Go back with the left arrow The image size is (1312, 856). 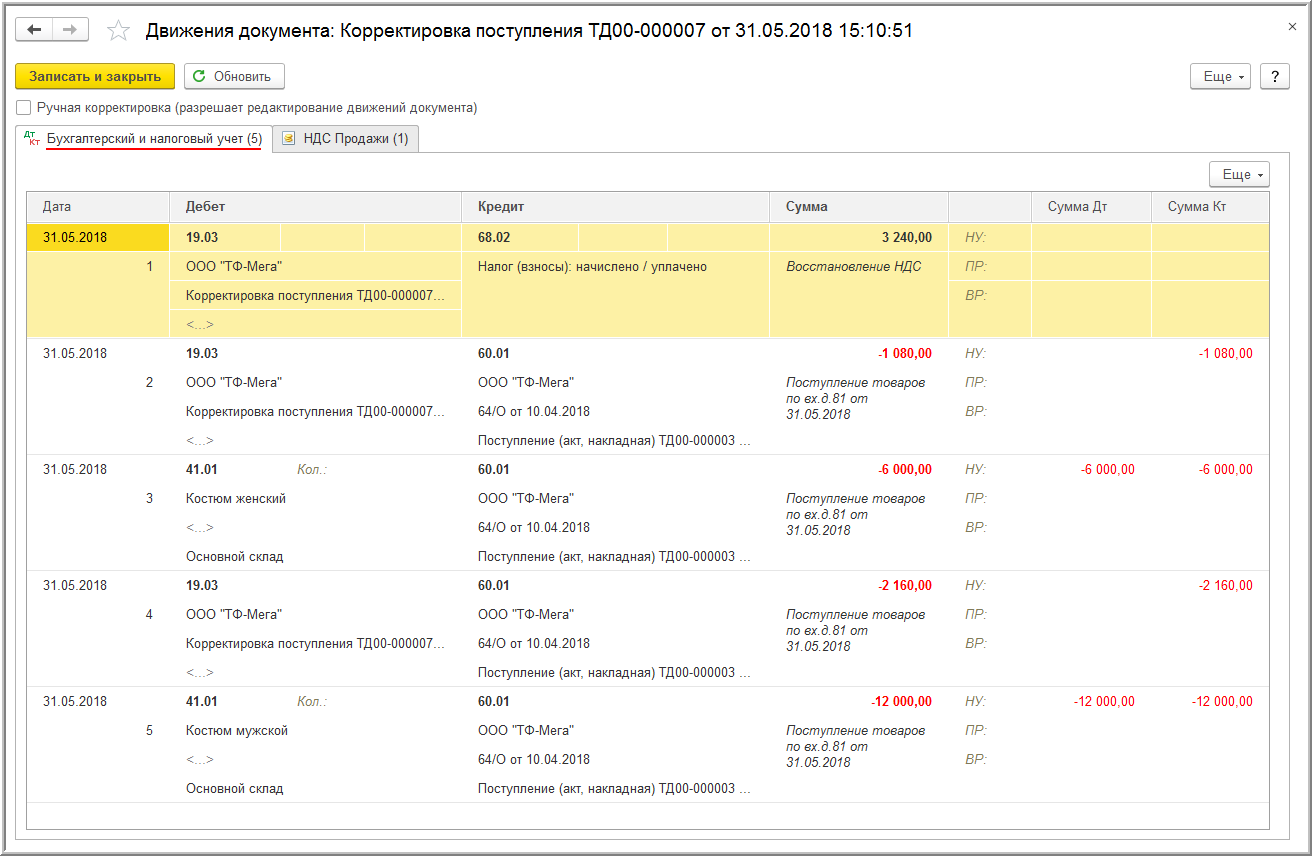tap(34, 30)
